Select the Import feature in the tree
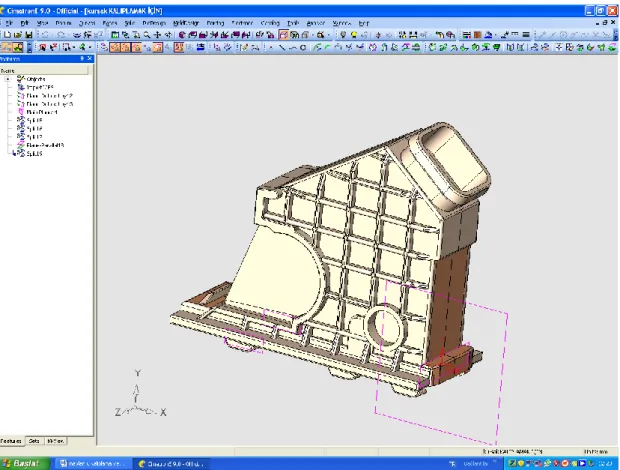This screenshot has height=470, width=620. pyautogui.click(x=40, y=87)
